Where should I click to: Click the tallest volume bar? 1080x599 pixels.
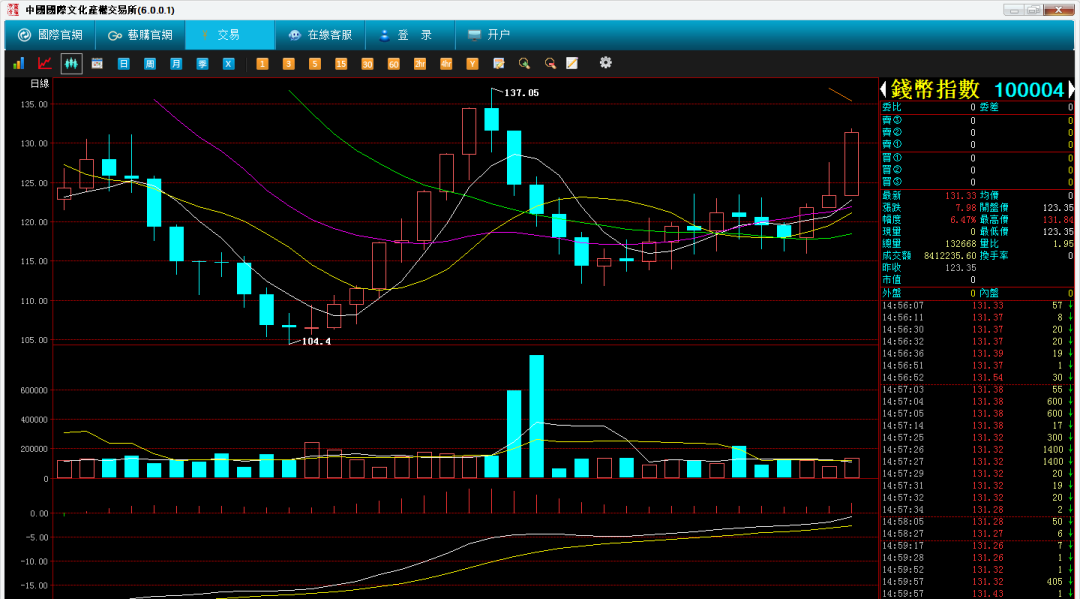537,417
